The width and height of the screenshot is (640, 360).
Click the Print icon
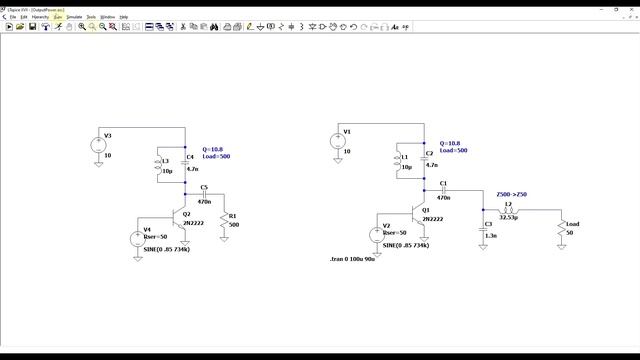pyautogui.click(x=237, y=27)
